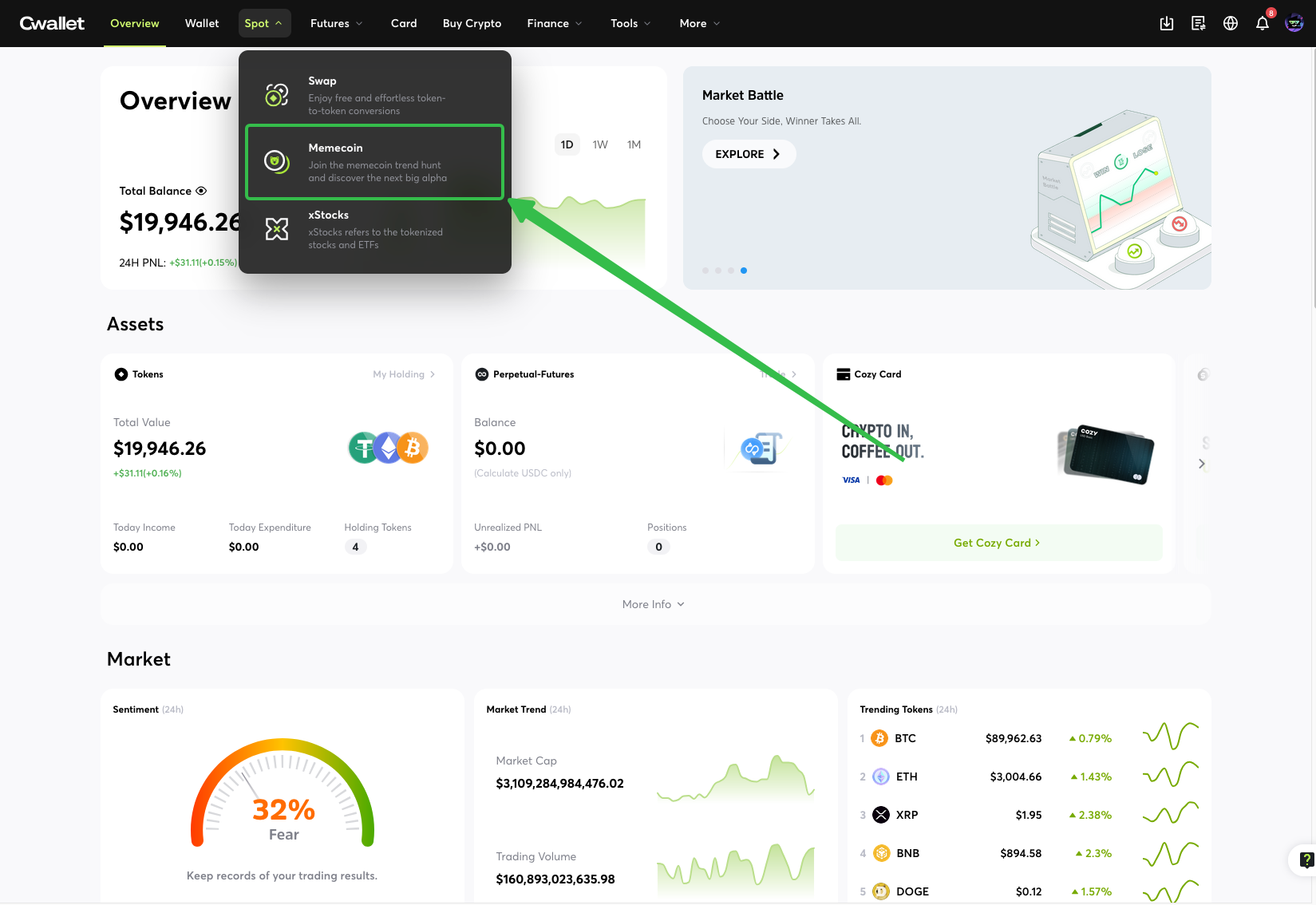Click the user profile avatar
The height and width of the screenshot is (905, 1316).
tap(1294, 23)
